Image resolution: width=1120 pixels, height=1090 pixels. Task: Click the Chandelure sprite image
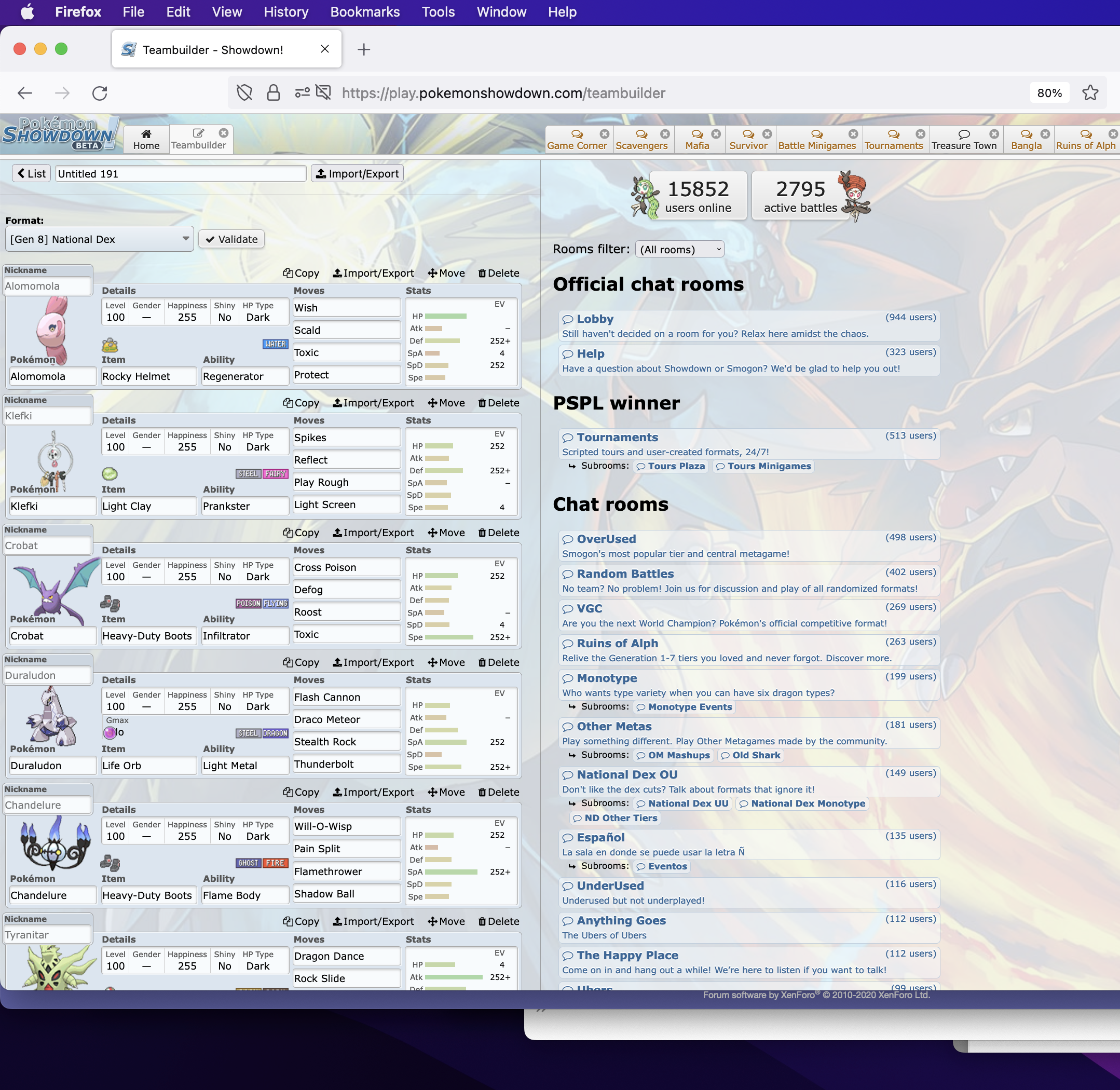[55, 844]
